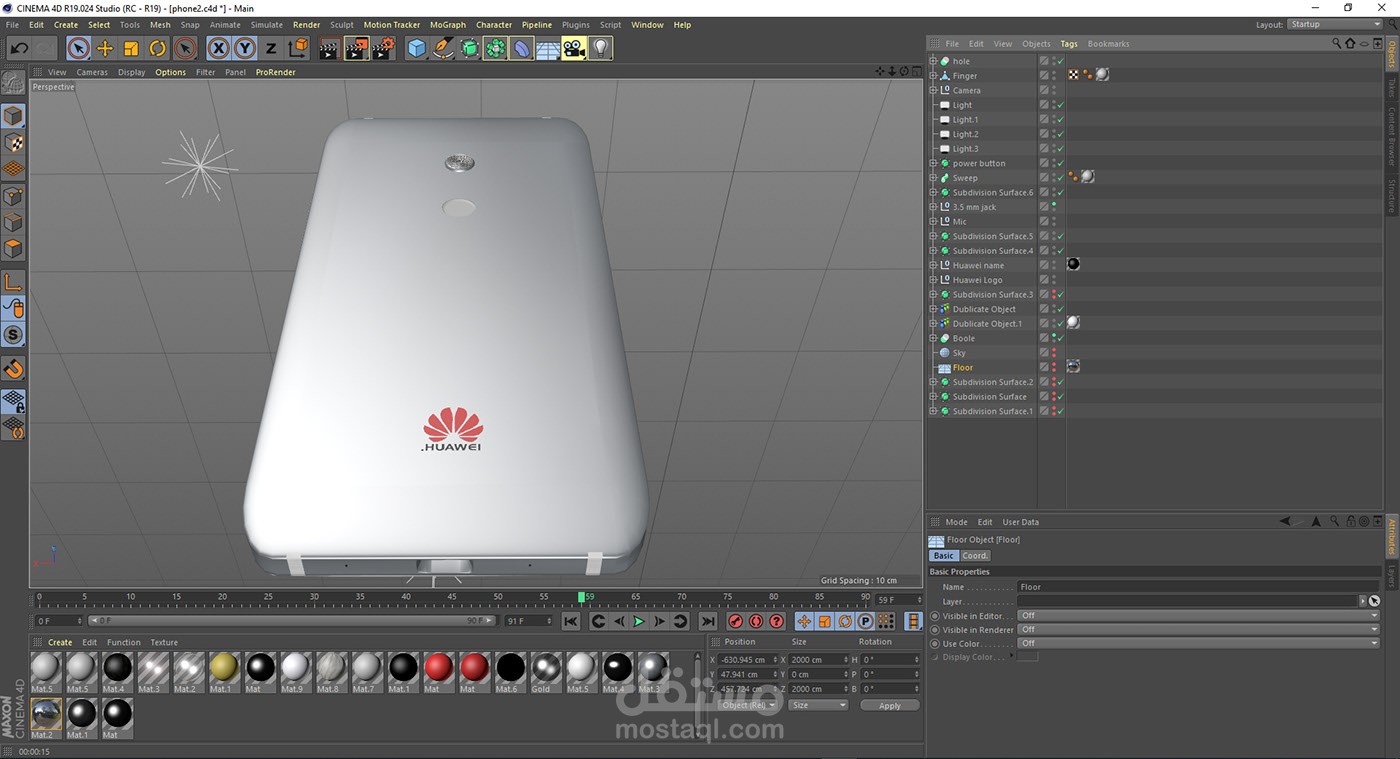Toggle layer box for Finger object
The height and width of the screenshot is (759, 1400).
pyautogui.click(x=1044, y=76)
